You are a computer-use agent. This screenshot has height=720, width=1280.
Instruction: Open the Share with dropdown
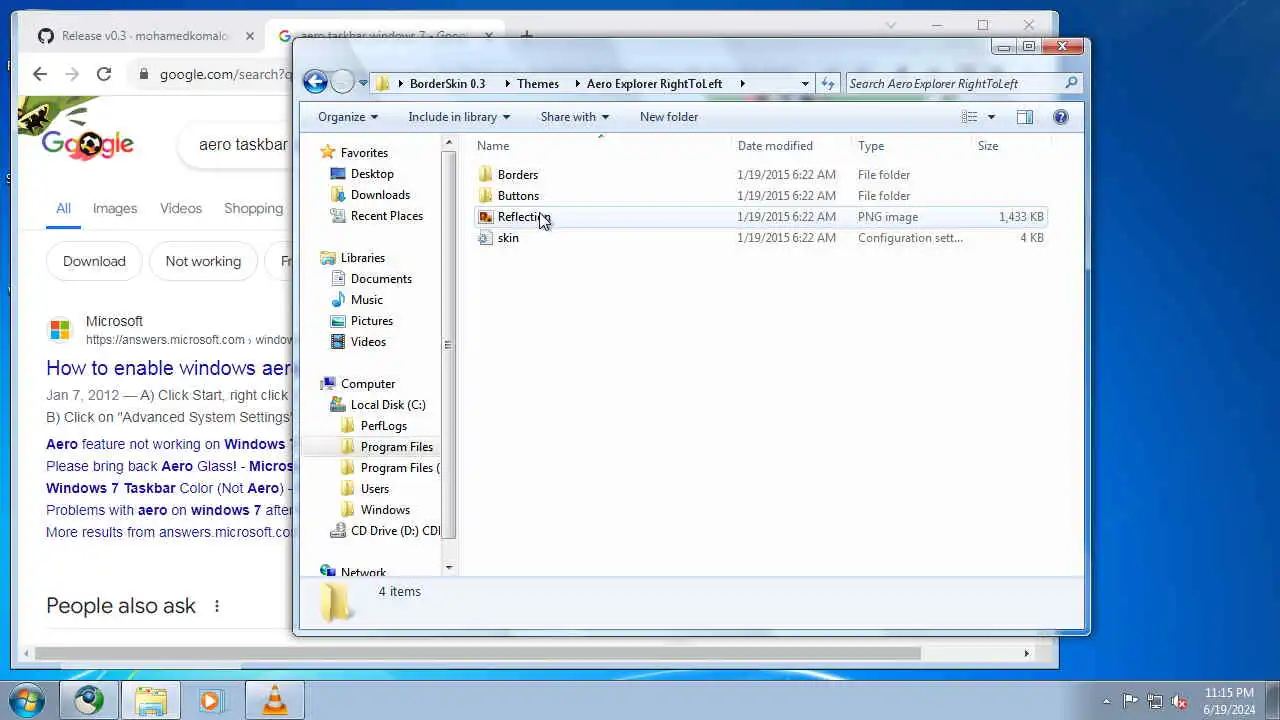tap(575, 117)
